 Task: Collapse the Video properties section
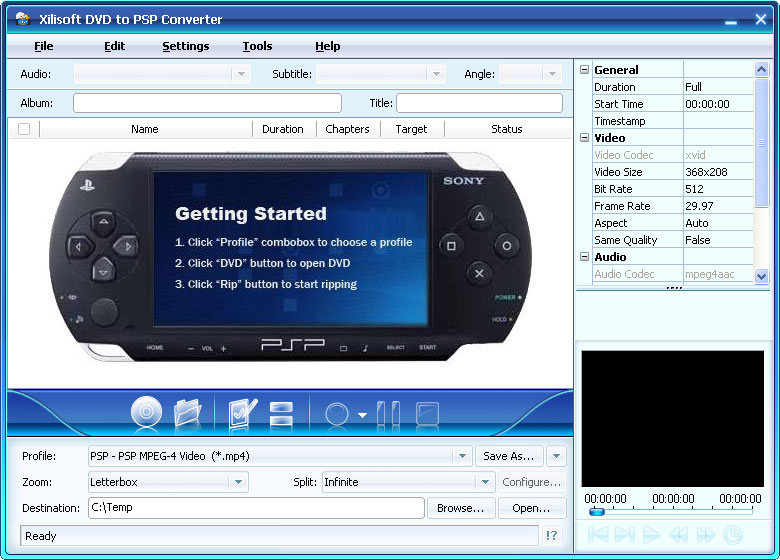[x=585, y=138]
